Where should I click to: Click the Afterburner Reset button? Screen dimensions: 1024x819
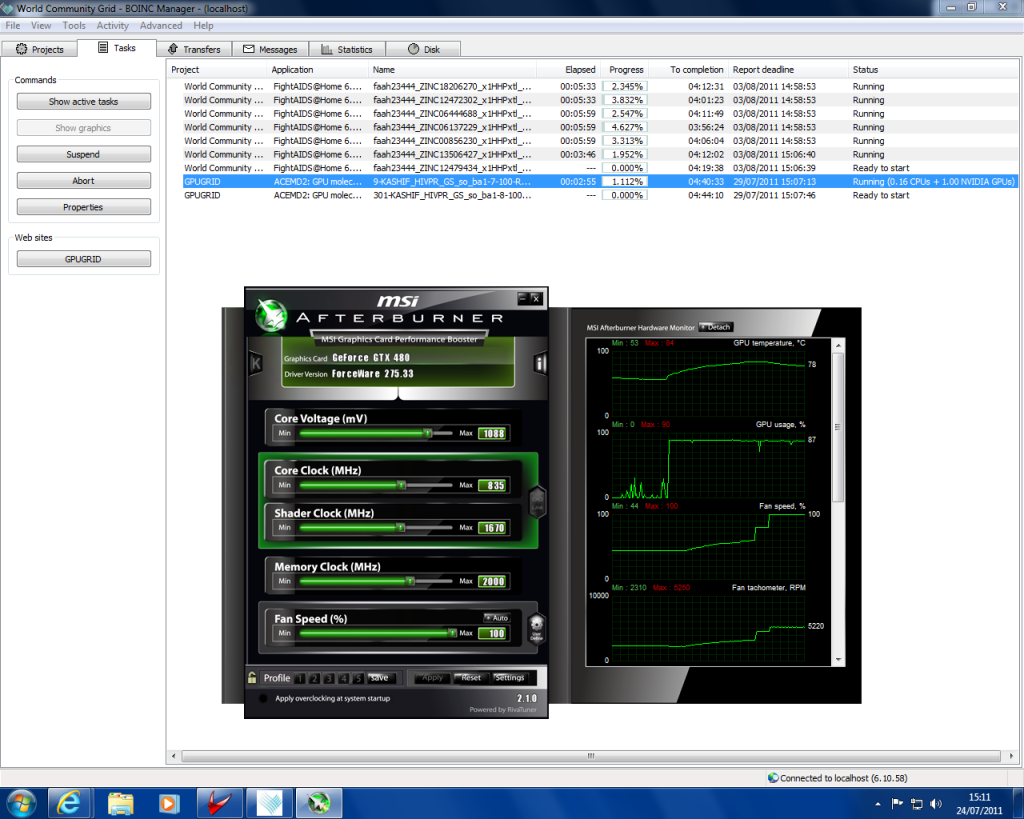tap(470, 678)
